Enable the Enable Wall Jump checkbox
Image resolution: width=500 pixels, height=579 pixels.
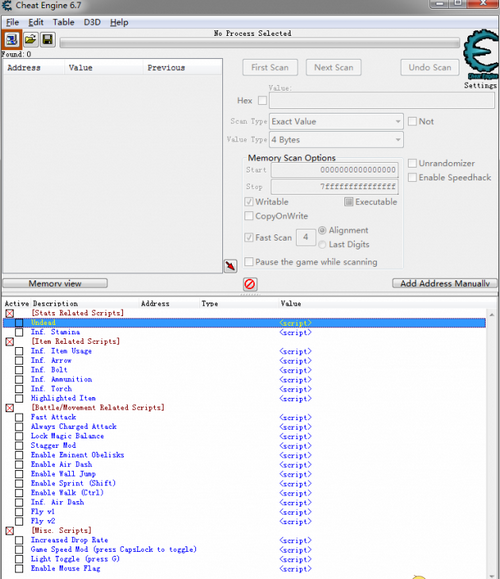point(19,474)
